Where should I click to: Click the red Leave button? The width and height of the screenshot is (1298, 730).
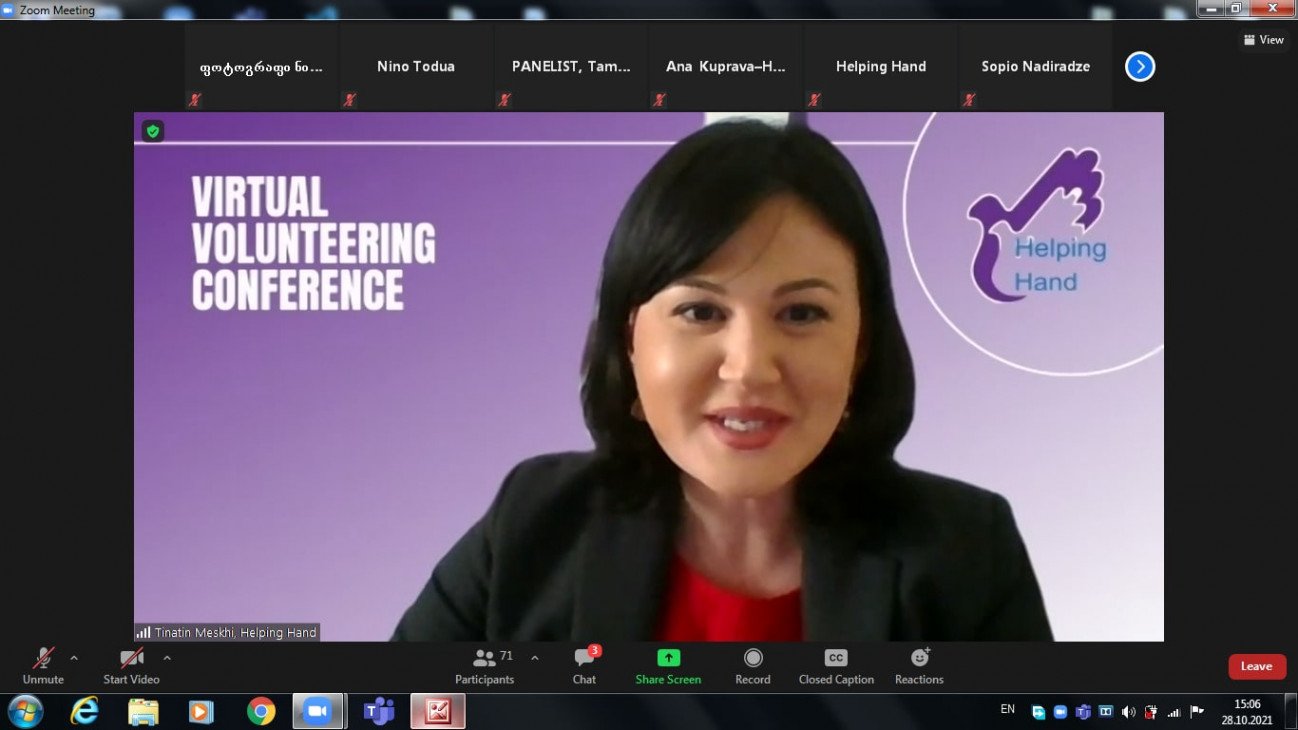click(x=1256, y=666)
